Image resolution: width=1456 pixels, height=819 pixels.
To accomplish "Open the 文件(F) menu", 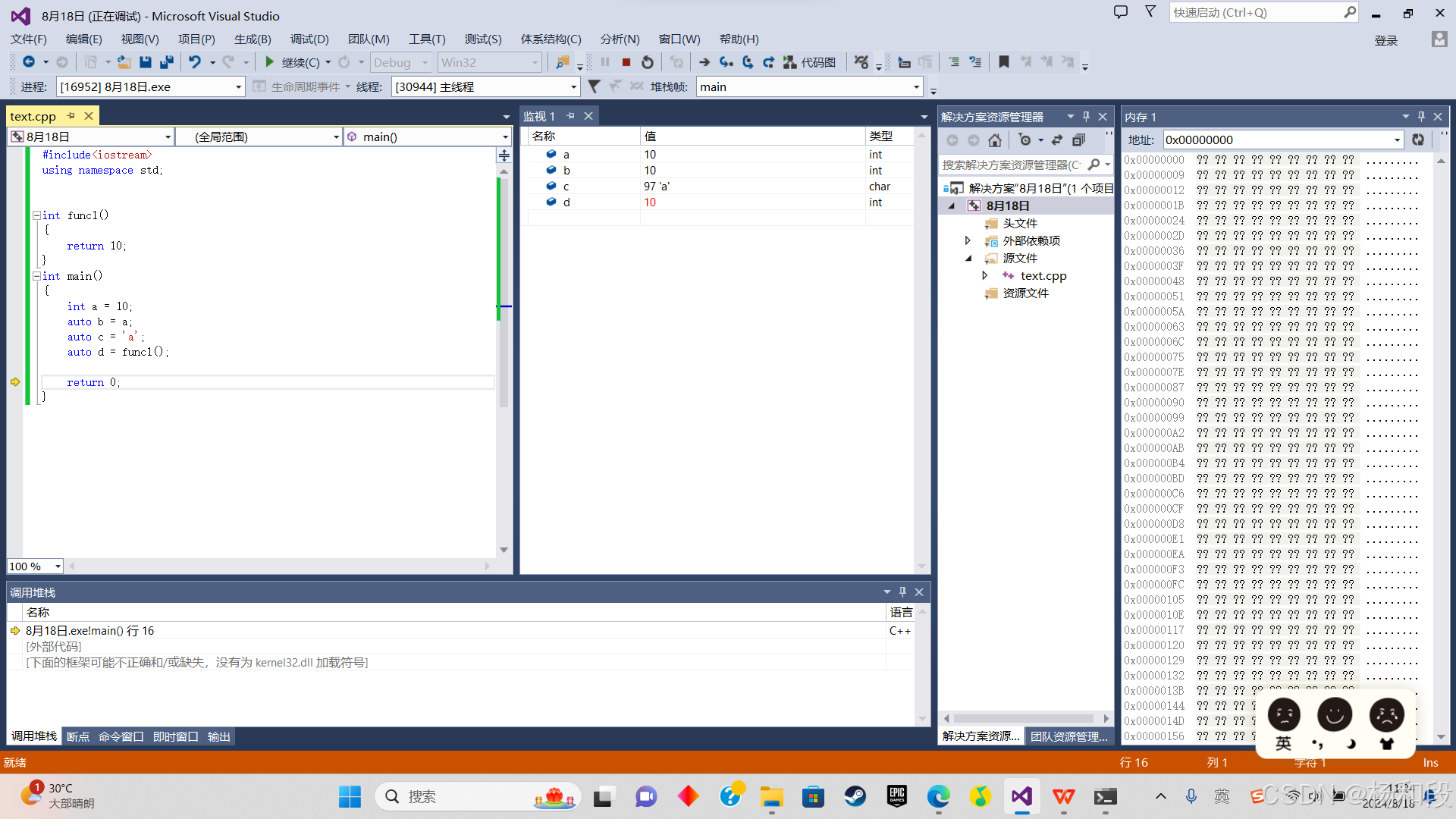I will pos(29,39).
